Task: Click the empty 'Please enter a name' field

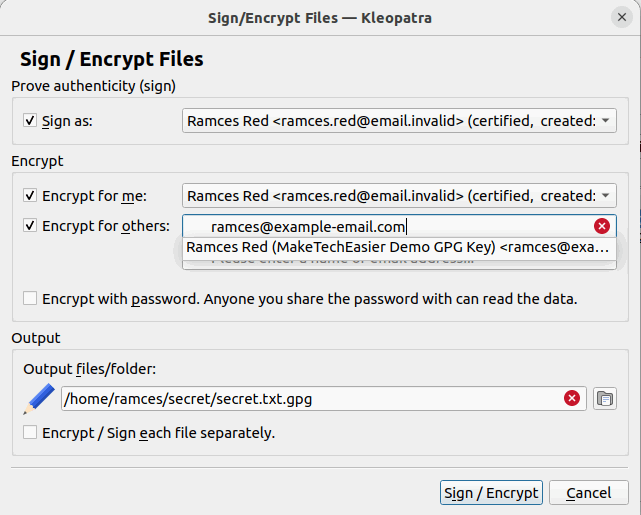Action: [400, 263]
